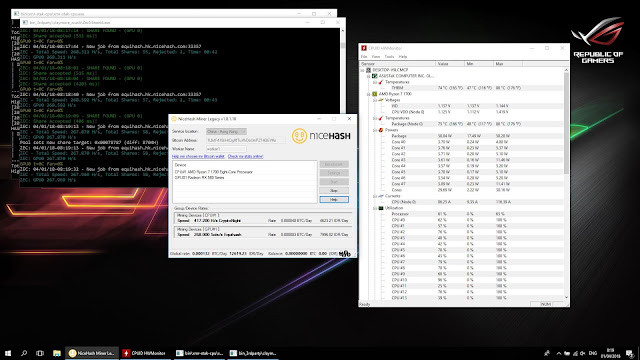Open HWMonitor Help menu
This screenshot has width=640, height=360.
pyautogui.click(x=403, y=57)
